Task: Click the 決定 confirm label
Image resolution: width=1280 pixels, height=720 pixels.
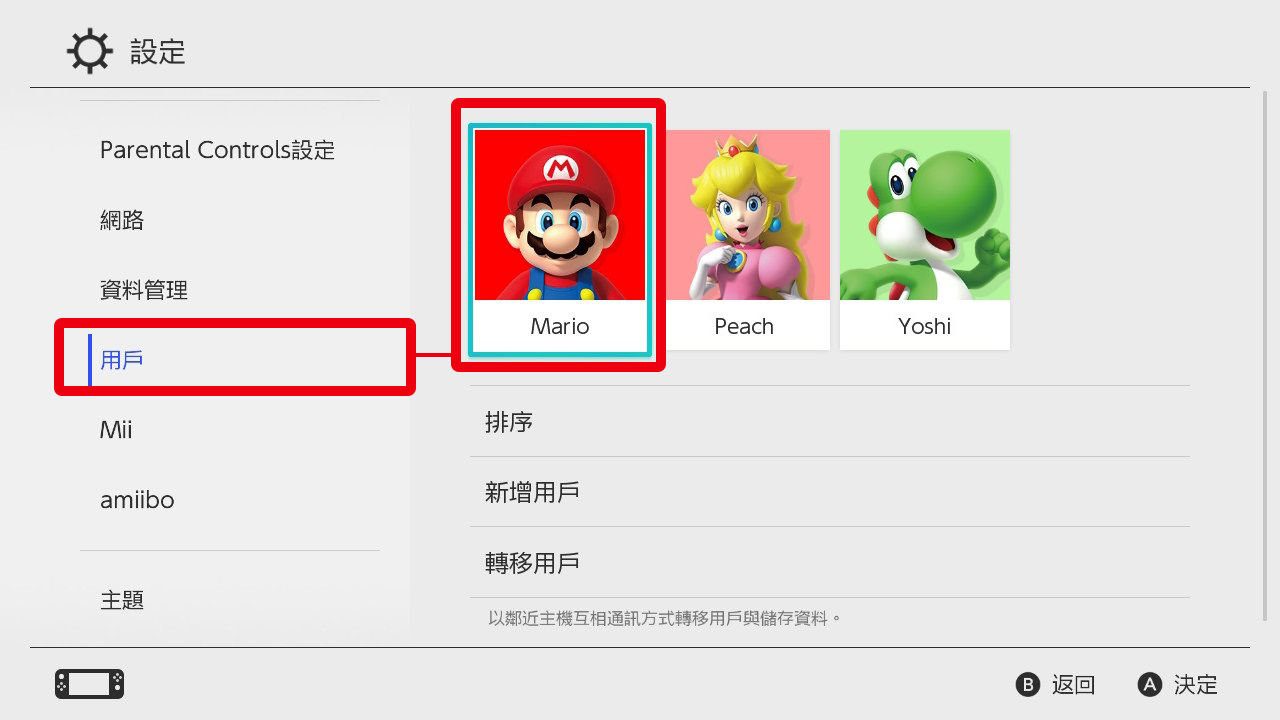Action: [1196, 685]
